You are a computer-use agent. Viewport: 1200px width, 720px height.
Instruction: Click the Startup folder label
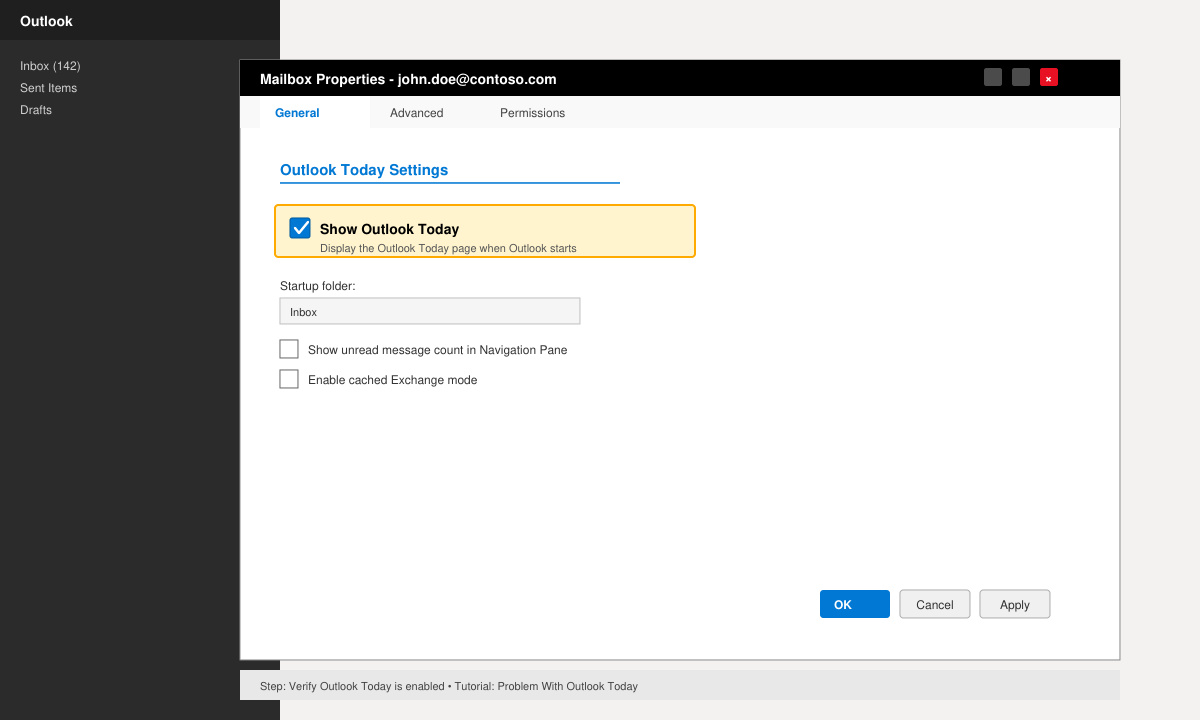point(318,286)
